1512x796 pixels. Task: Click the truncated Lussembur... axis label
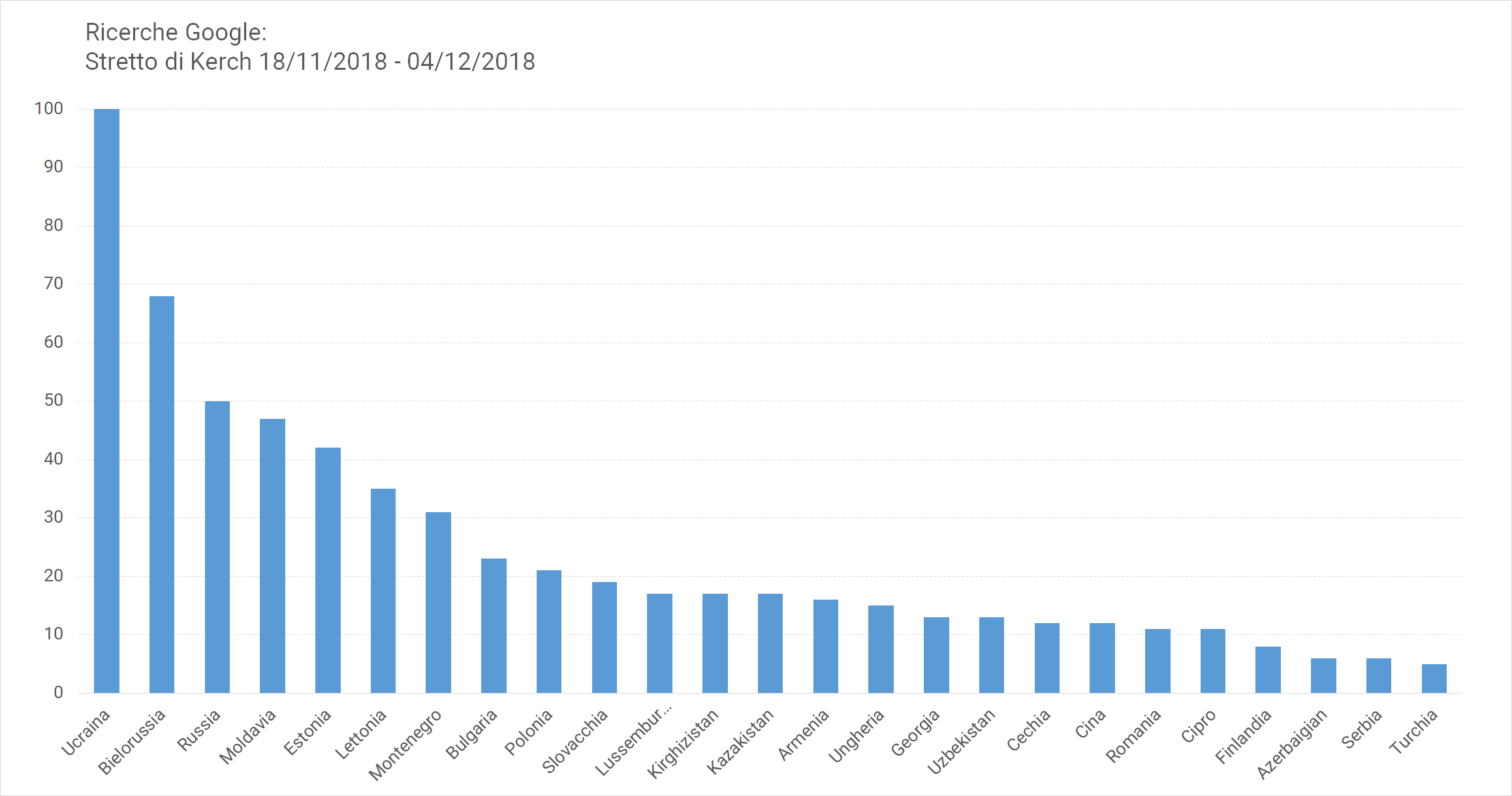coord(633,741)
